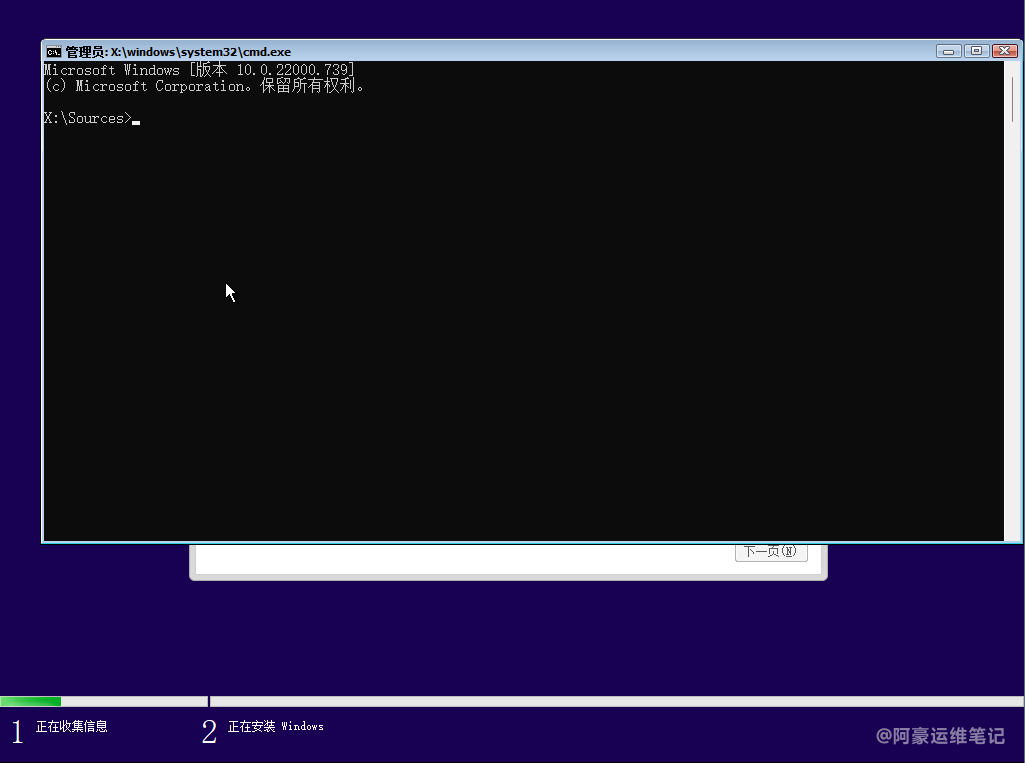Minimize the command prompt window
This screenshot has height=763, width=1025.
coord(949,51)
